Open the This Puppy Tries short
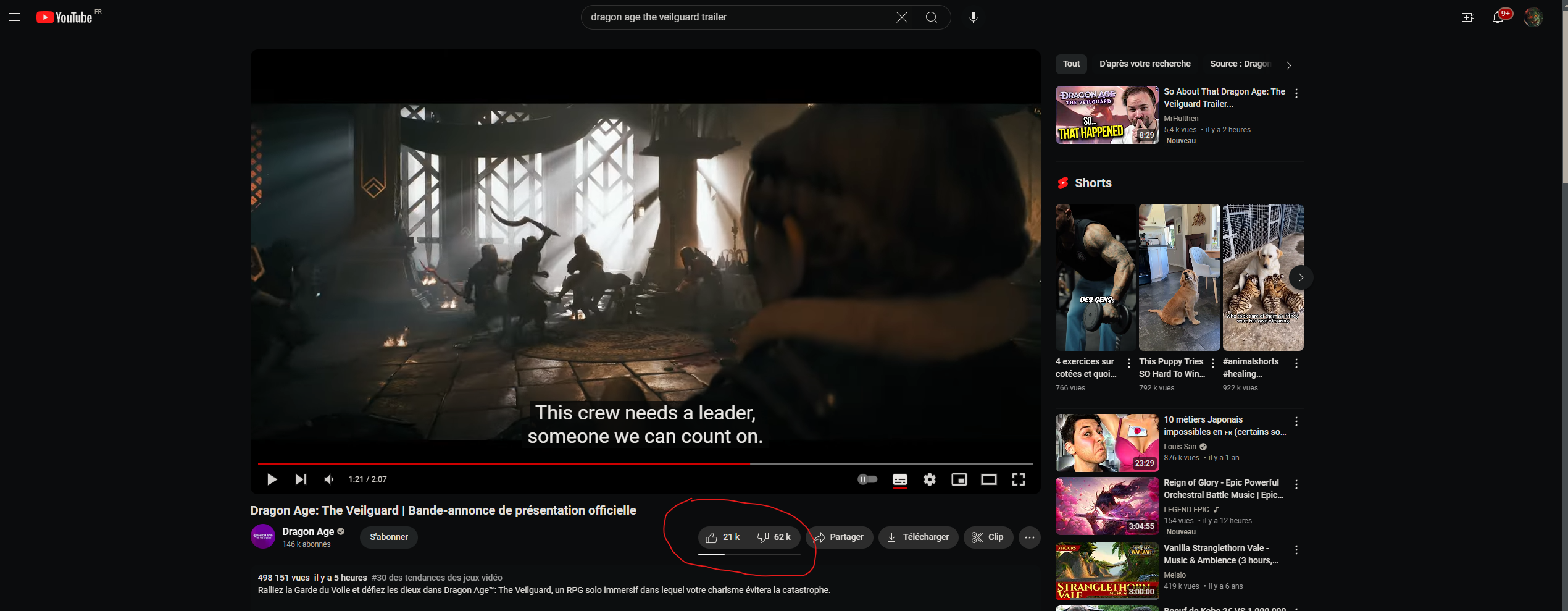Viewport: 1568px width, 611px height. click(x=1179, y=277)
